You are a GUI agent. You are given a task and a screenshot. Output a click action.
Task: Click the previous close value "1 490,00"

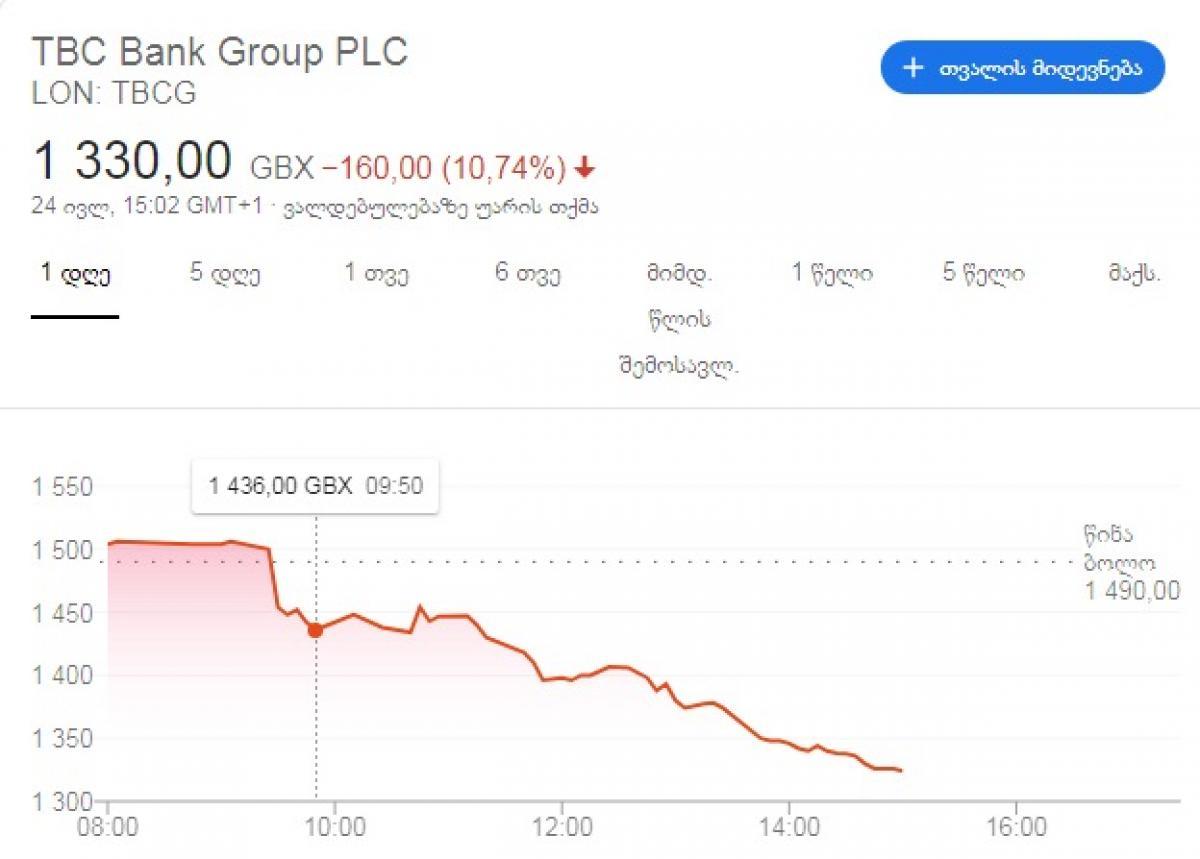(x=1132, y=592)
